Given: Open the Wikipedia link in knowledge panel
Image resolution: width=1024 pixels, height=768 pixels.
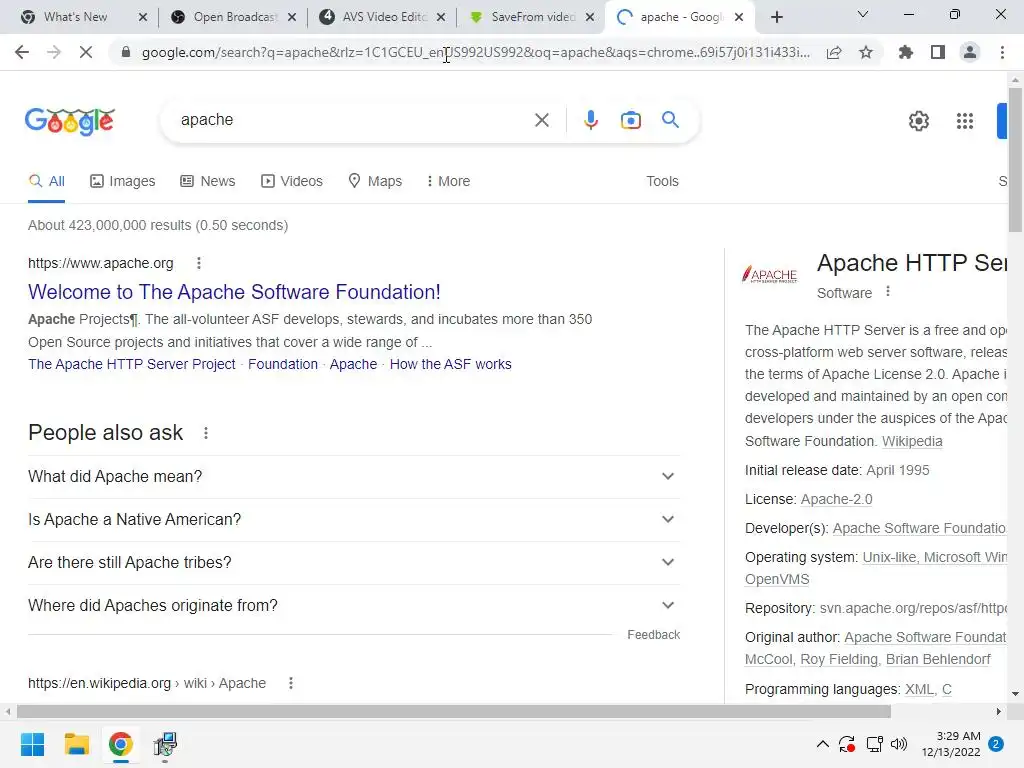Looking at the screenshot, I should tap(912, 441).
